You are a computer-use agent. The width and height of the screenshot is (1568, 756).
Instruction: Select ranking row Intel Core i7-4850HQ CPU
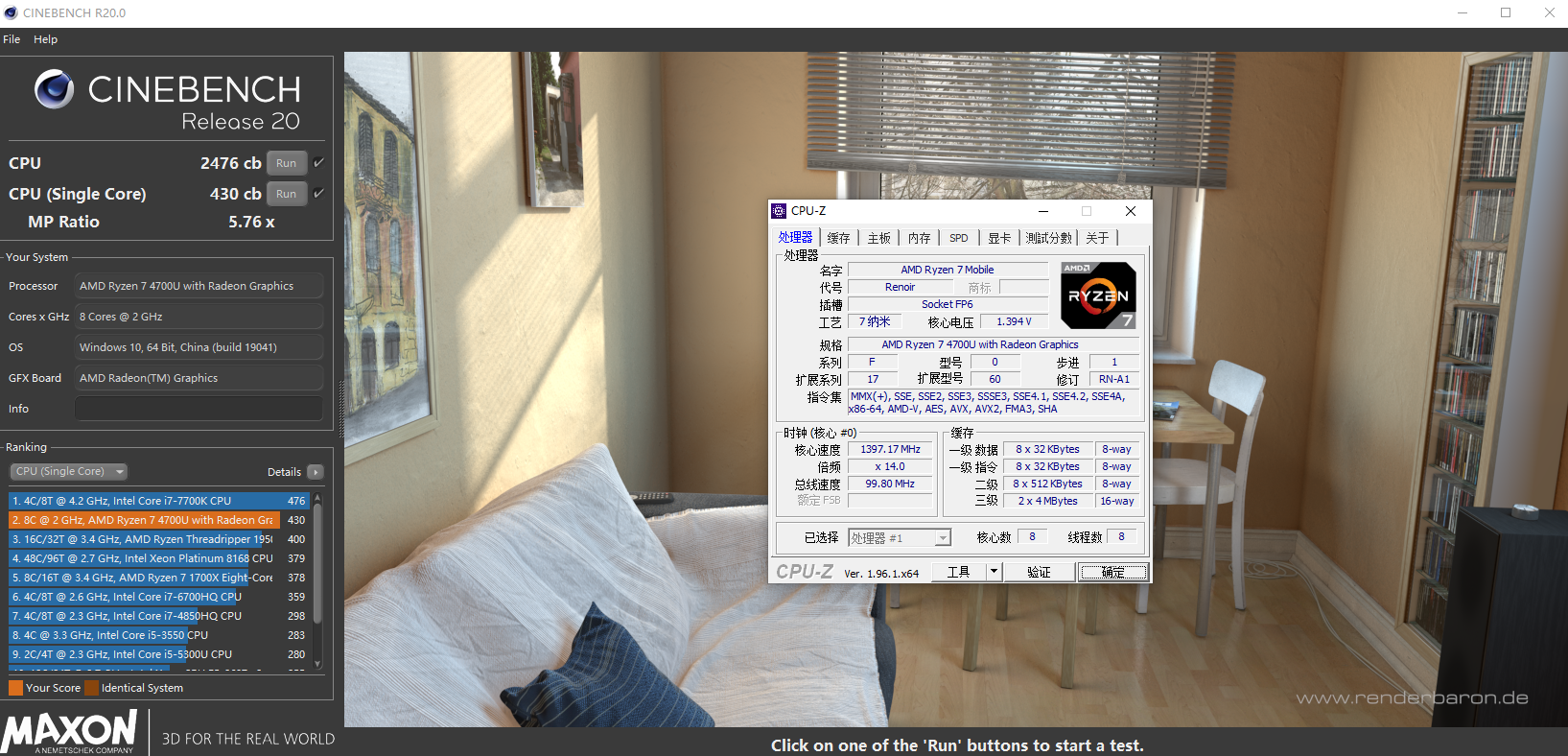[159, 616]
